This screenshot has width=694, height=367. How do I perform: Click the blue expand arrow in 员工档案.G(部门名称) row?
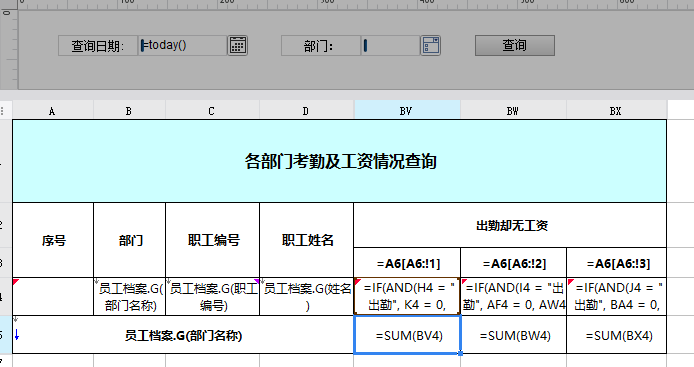pyautogui.click(x=17, y=335)
